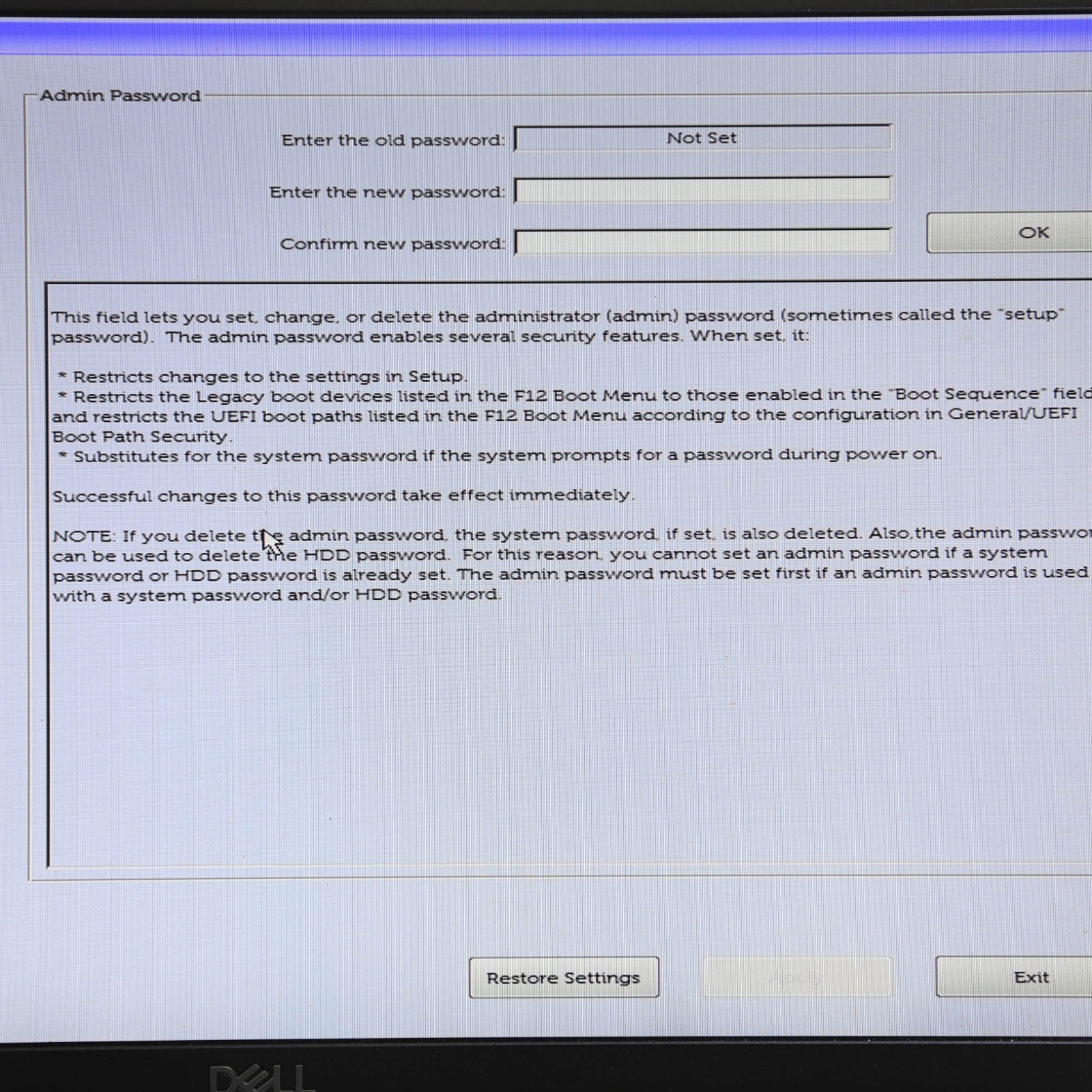Click the line starting 'can be used to delete'
This screenshot has width=1092, height=1092.
point(549,554)
